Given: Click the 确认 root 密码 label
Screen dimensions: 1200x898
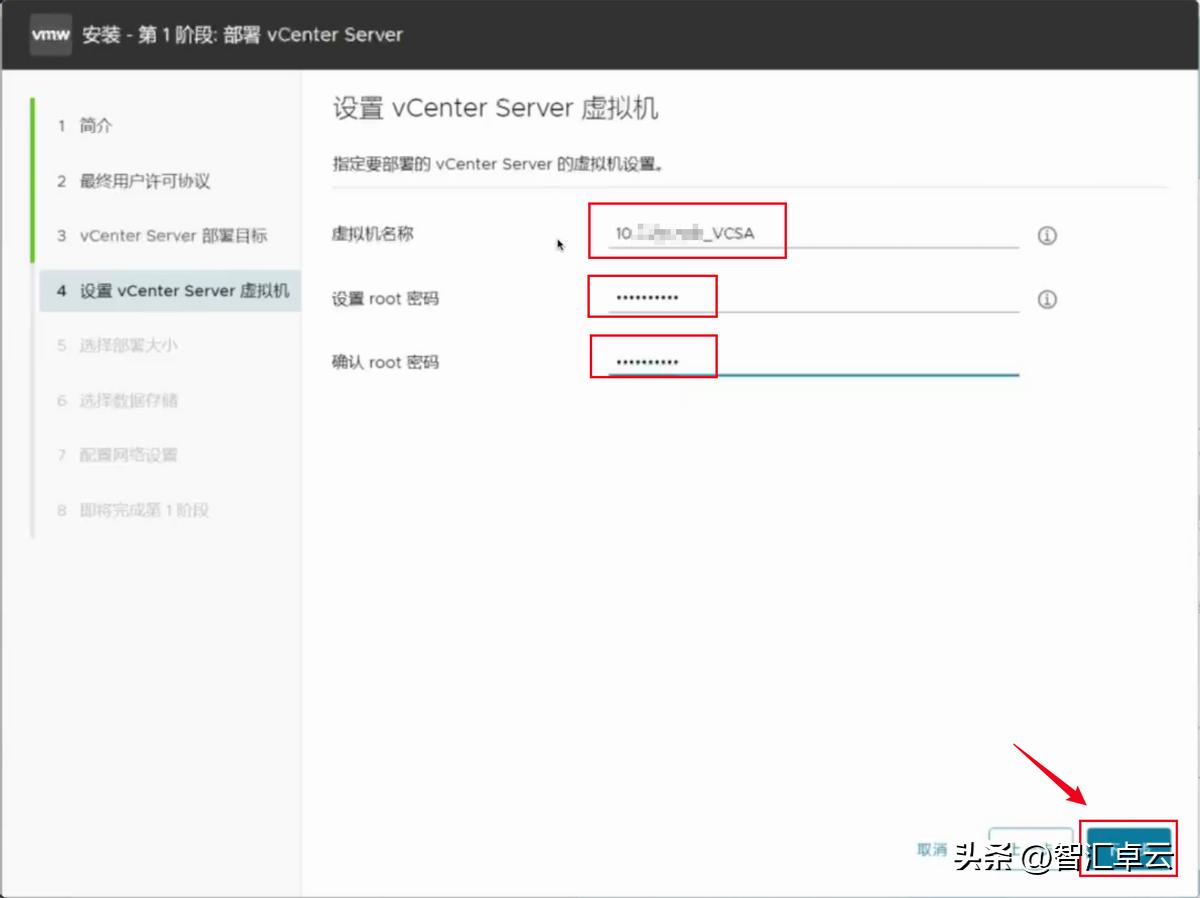Looking at the screenshot, I should pos(385,362).
